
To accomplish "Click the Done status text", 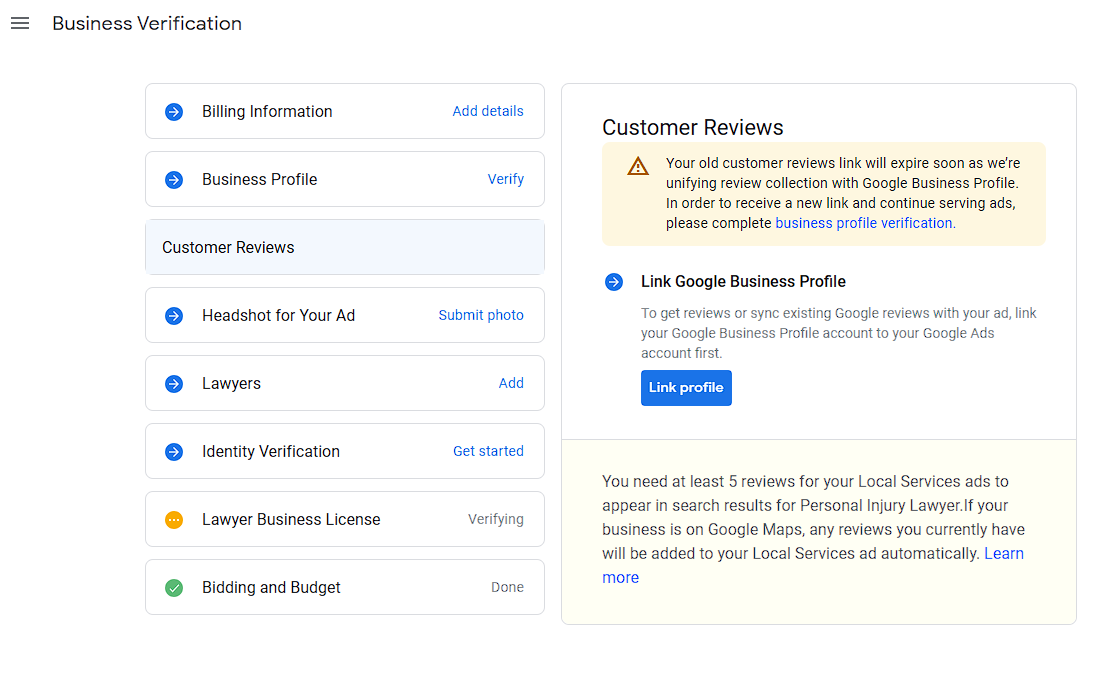I will coord(508,588).
